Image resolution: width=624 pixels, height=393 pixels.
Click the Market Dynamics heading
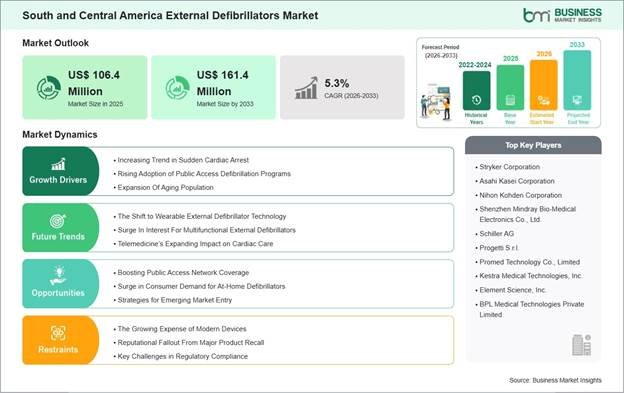tap(60, 134)
